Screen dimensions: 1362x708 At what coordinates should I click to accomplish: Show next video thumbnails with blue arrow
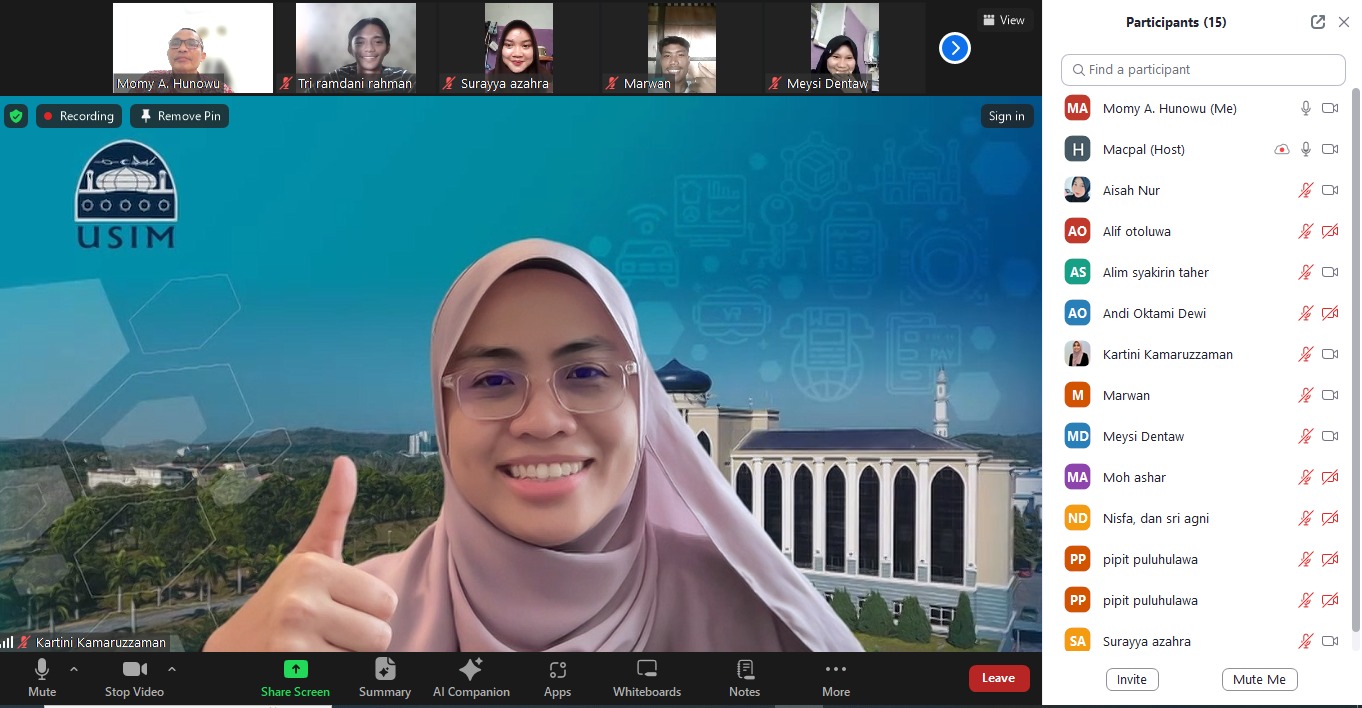click(954, 47)
